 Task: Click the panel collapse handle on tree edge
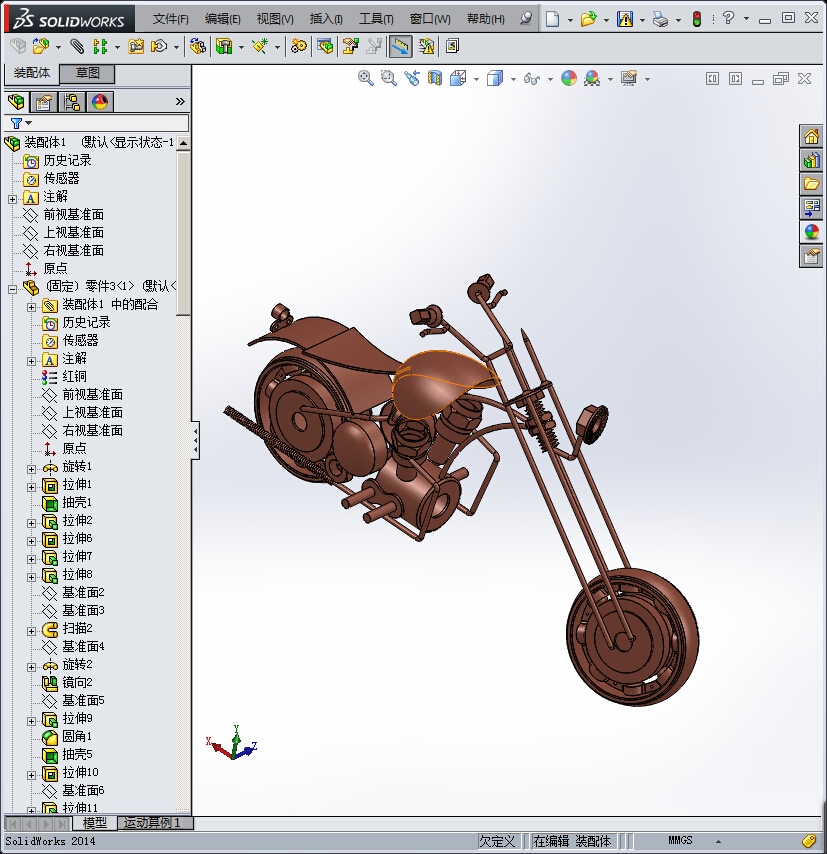195,440
